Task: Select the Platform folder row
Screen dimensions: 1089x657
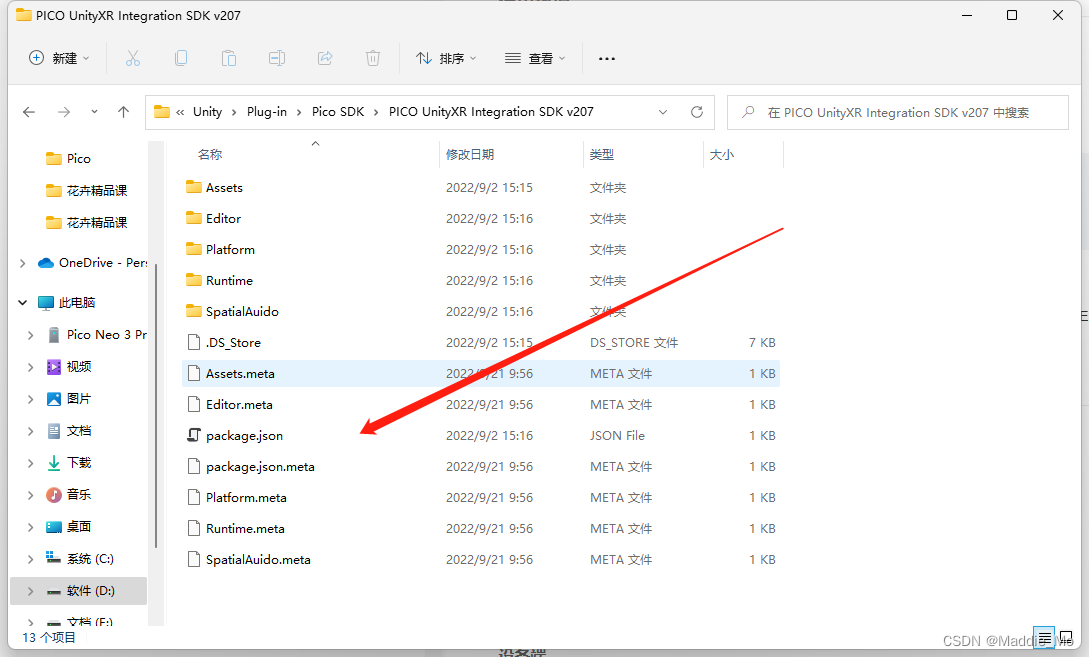Action: point(481,249)
